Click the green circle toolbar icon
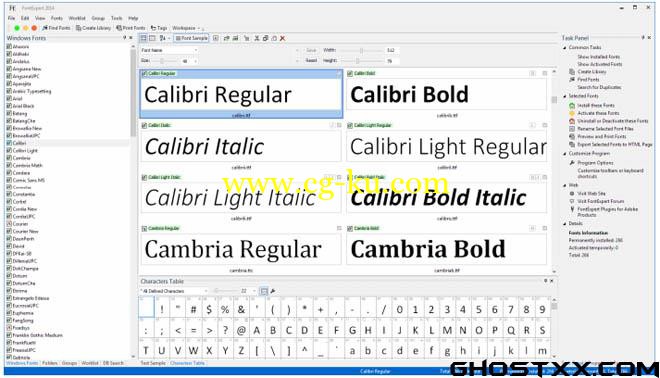Screen dimensions: 660x378 point(17,28)
